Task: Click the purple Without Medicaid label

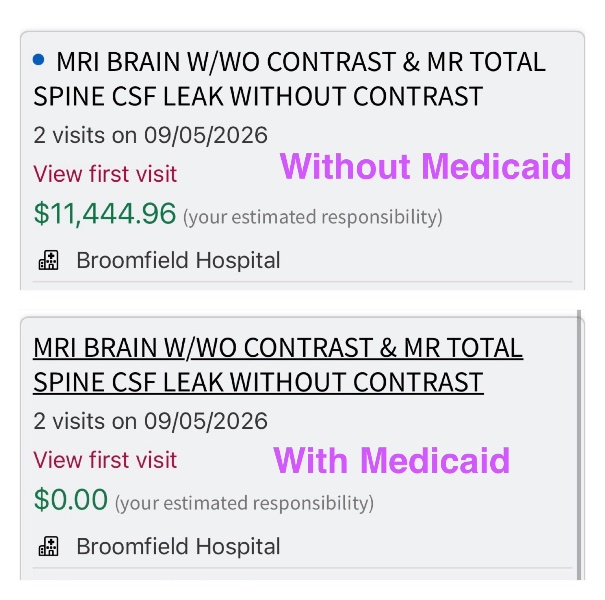Action: coord(425,166)
